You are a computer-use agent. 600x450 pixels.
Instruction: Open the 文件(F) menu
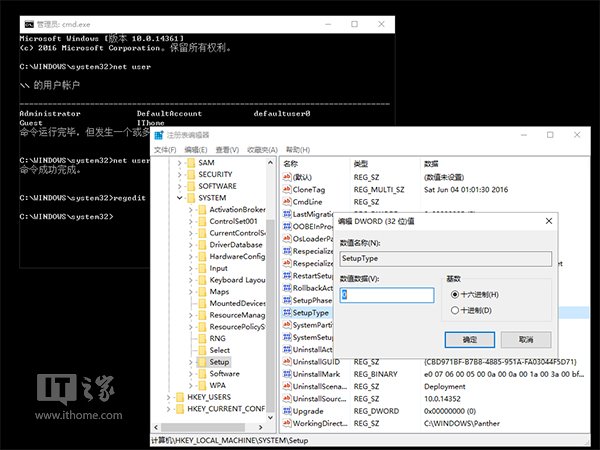(165, 149)
